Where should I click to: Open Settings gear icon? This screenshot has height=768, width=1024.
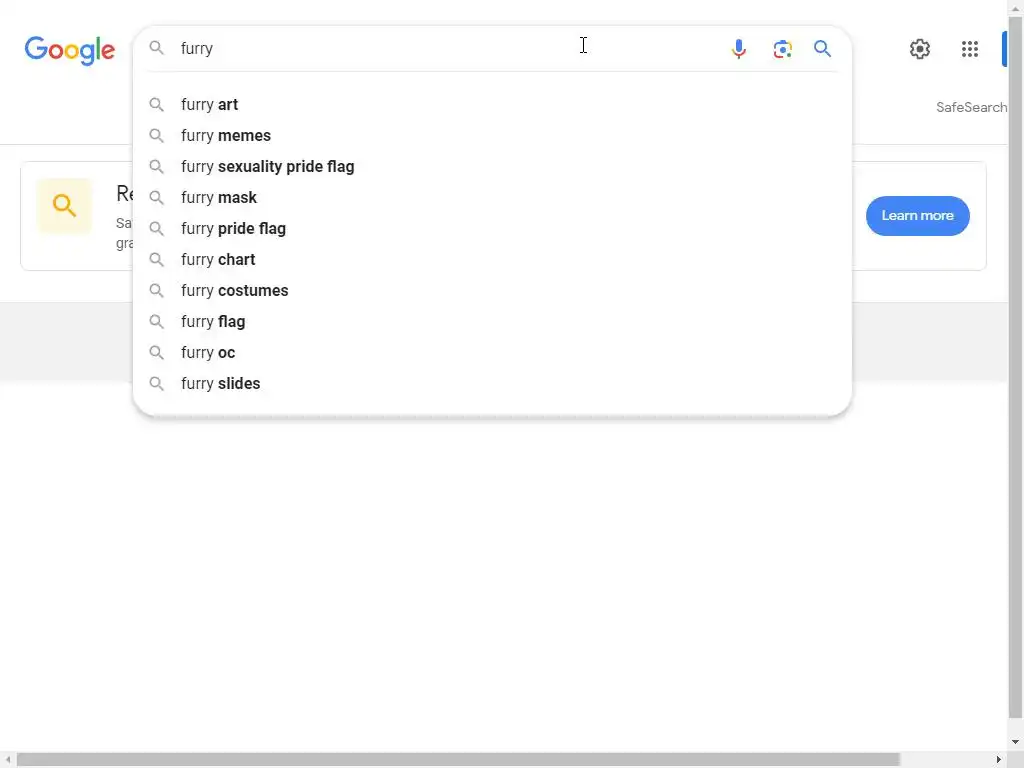pyautogui.click(x=920, y=49)
